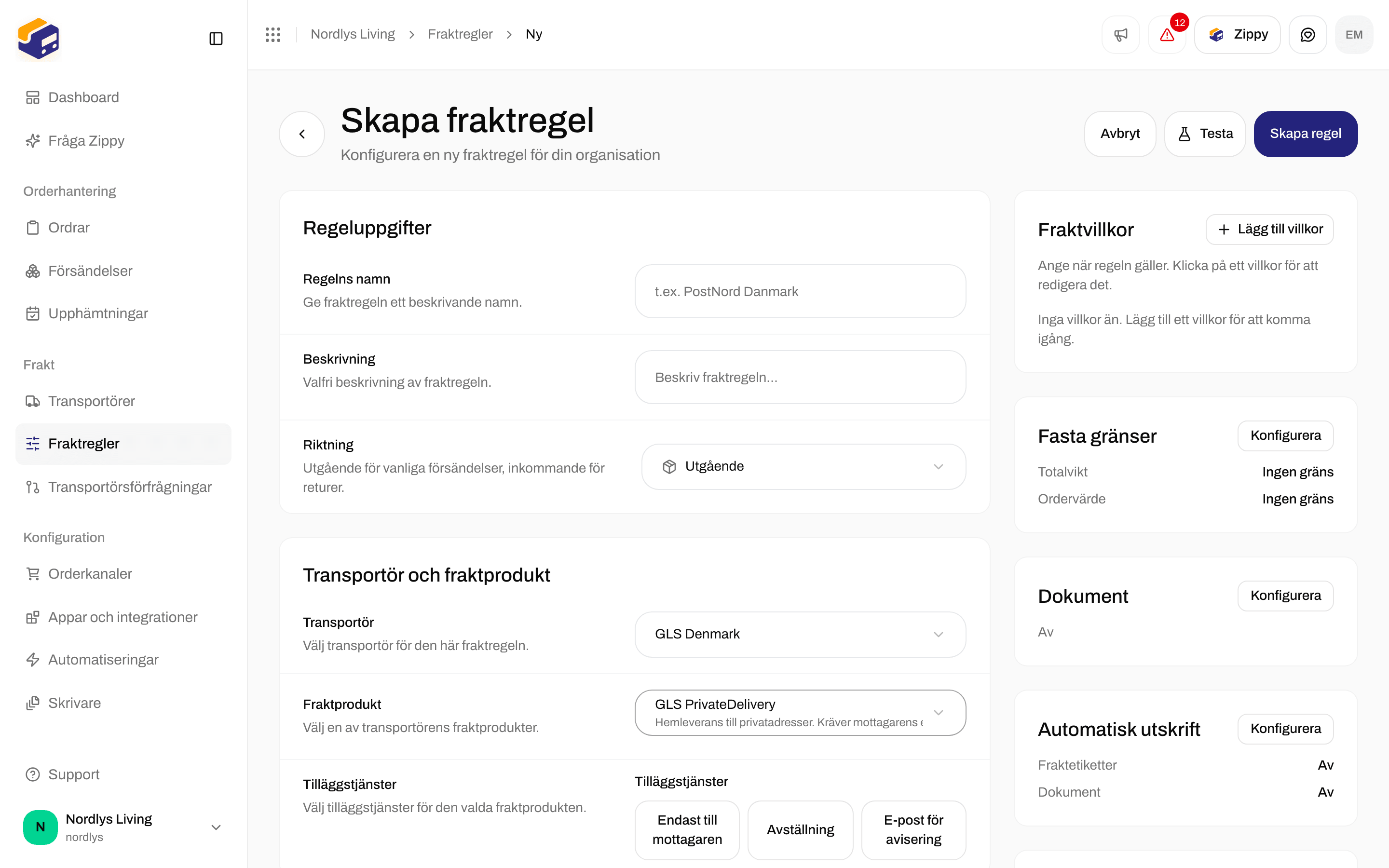Toggle E-post för avisering service
Viewport: 1389px width, 868px height.
pos(913,829)
